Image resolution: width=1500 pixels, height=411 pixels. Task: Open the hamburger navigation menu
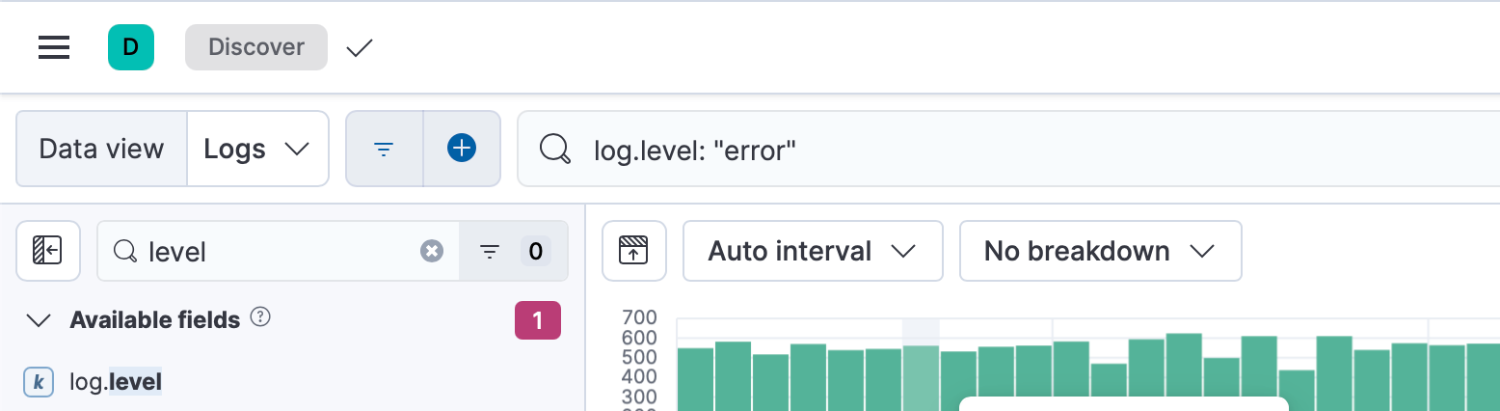coord(54,47)
